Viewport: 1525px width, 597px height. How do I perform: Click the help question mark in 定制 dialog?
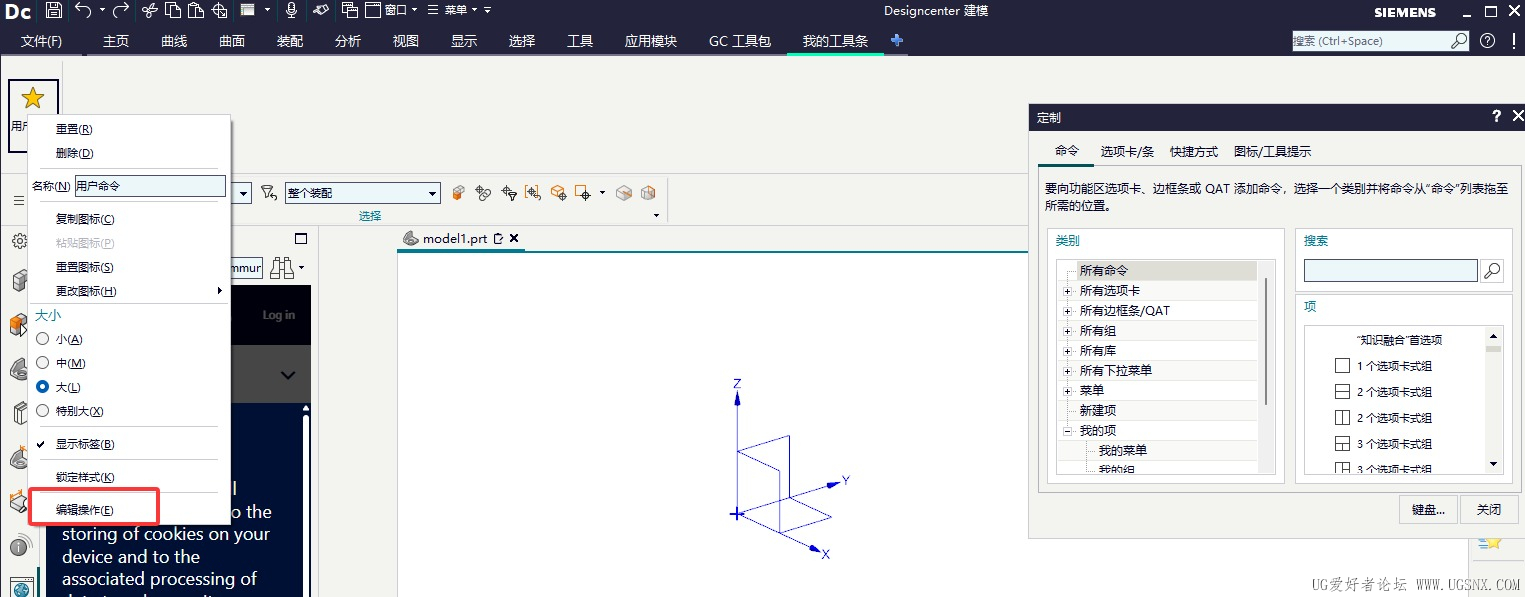click(x=1496, y=117)
